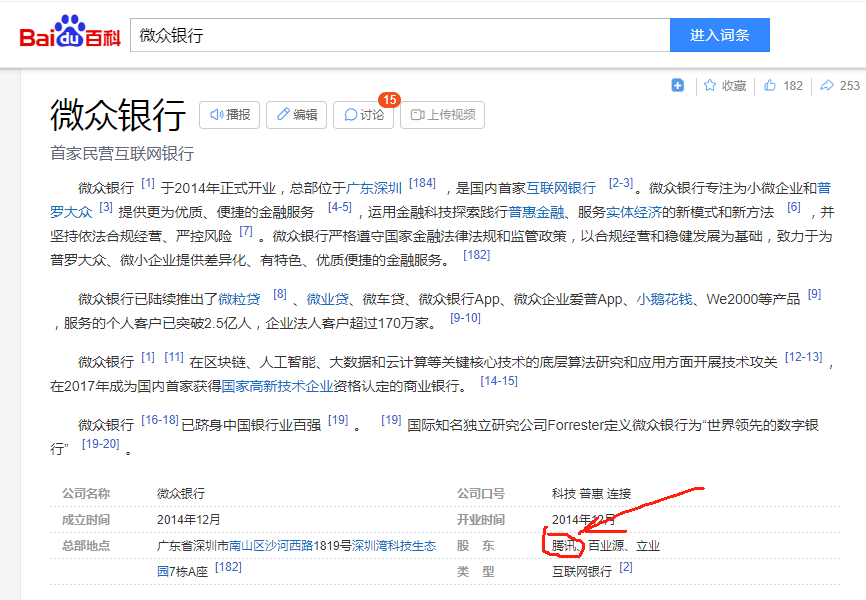Click the reference [19-20] citation
866x600 pixels.
[x=101, y=444]
